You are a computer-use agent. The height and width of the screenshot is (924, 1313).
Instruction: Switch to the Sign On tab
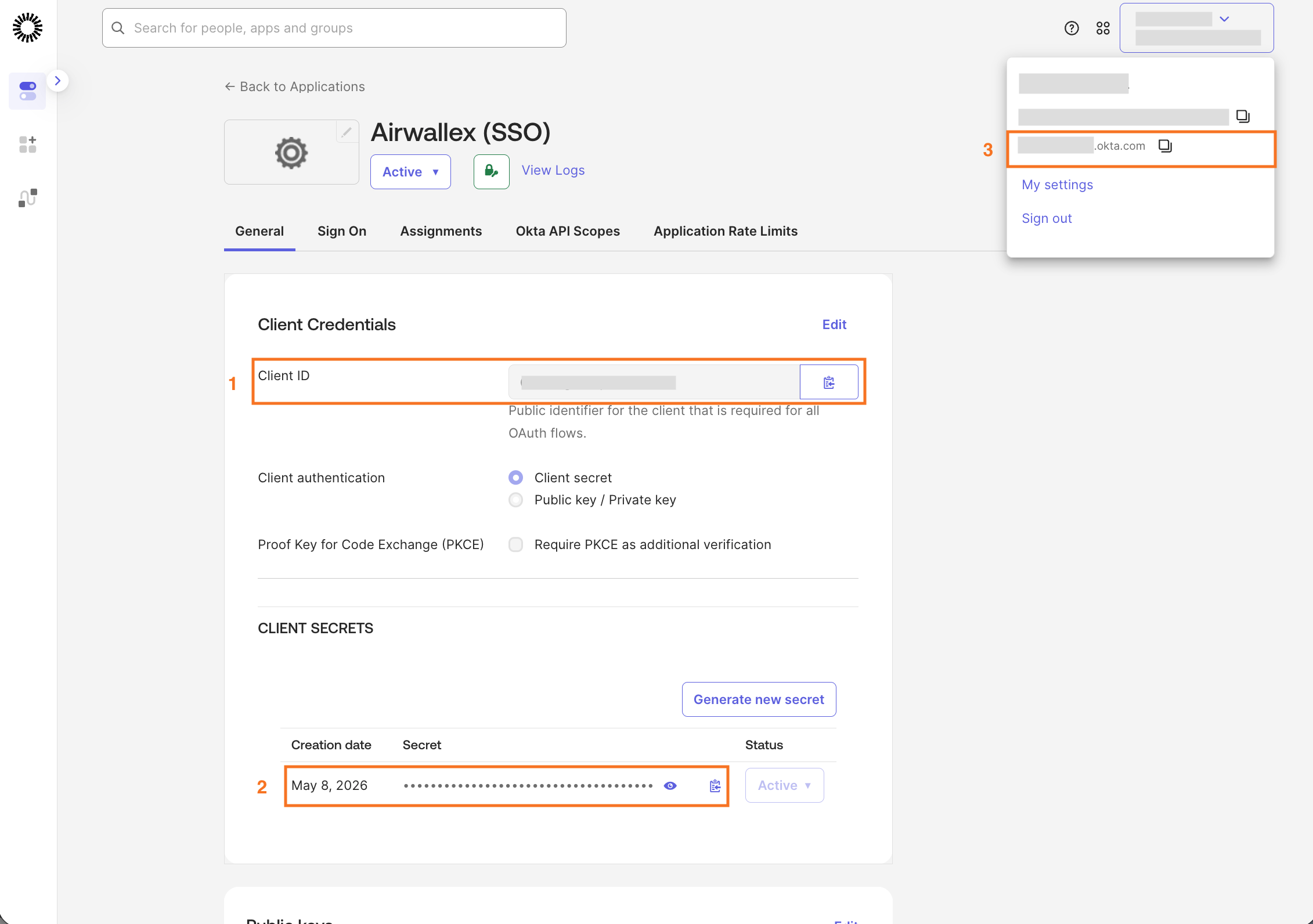(x=342, y=231)
